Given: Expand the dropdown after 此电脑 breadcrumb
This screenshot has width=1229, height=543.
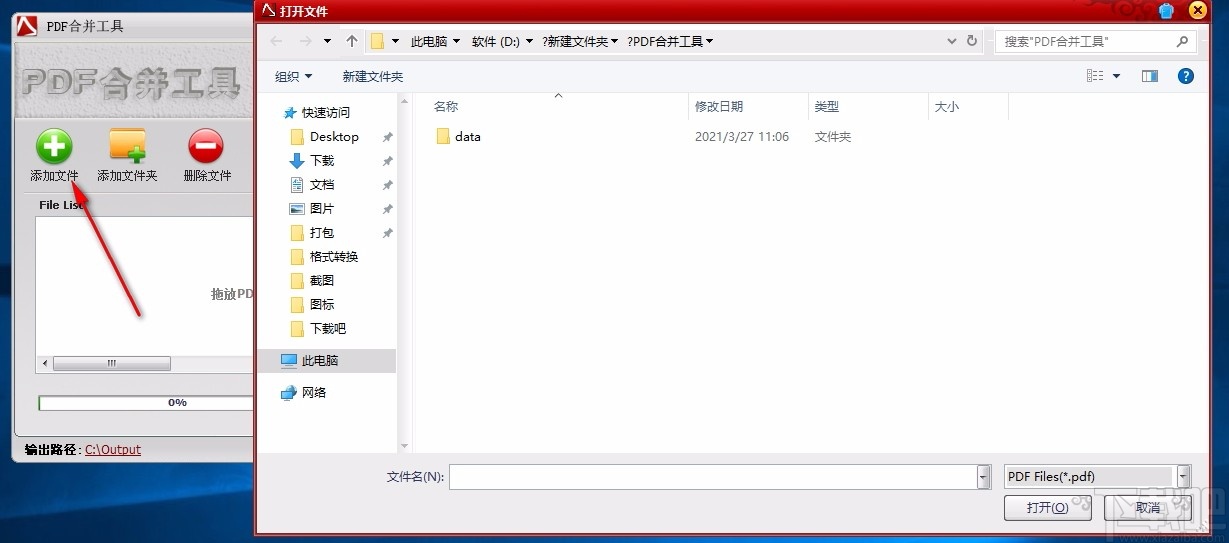Looking at the screenshot, I should tap(456, 42).
